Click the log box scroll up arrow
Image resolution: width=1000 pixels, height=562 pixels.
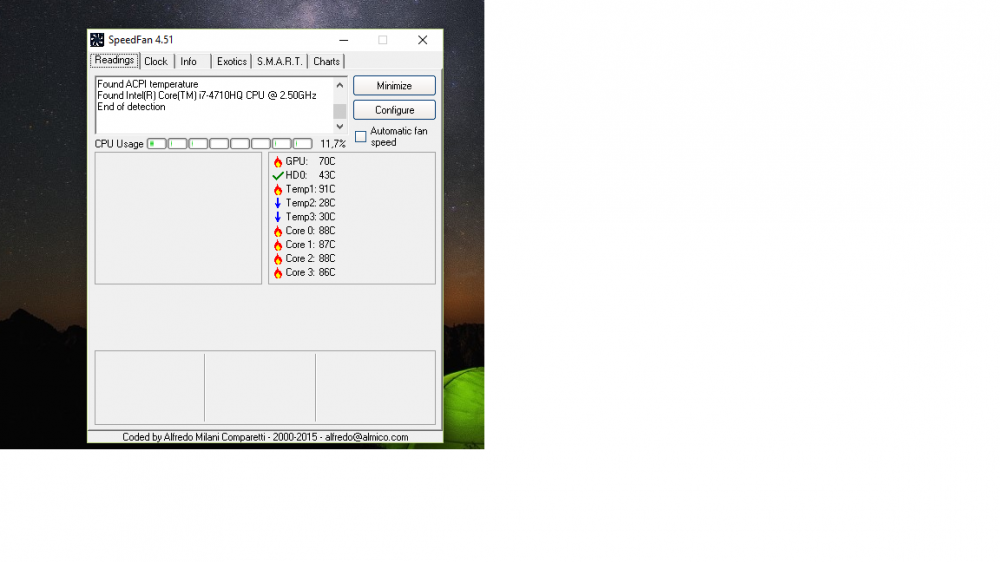tap(340, 85)
